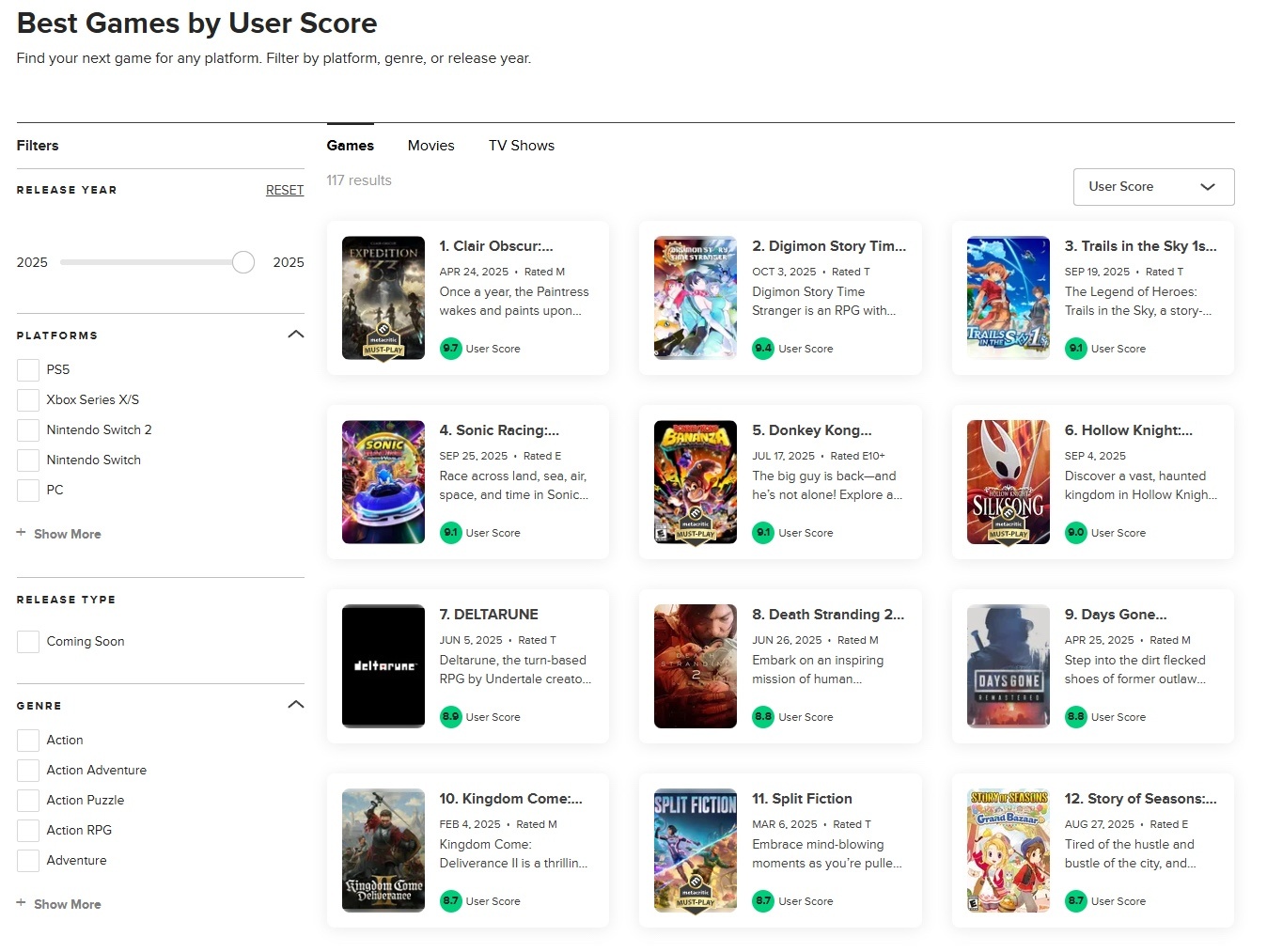Image resolution: width=1267 pixels, height=952 pixels.
Task: Click the 9.1 score badge for Donkey Kong
Action: 763,532
